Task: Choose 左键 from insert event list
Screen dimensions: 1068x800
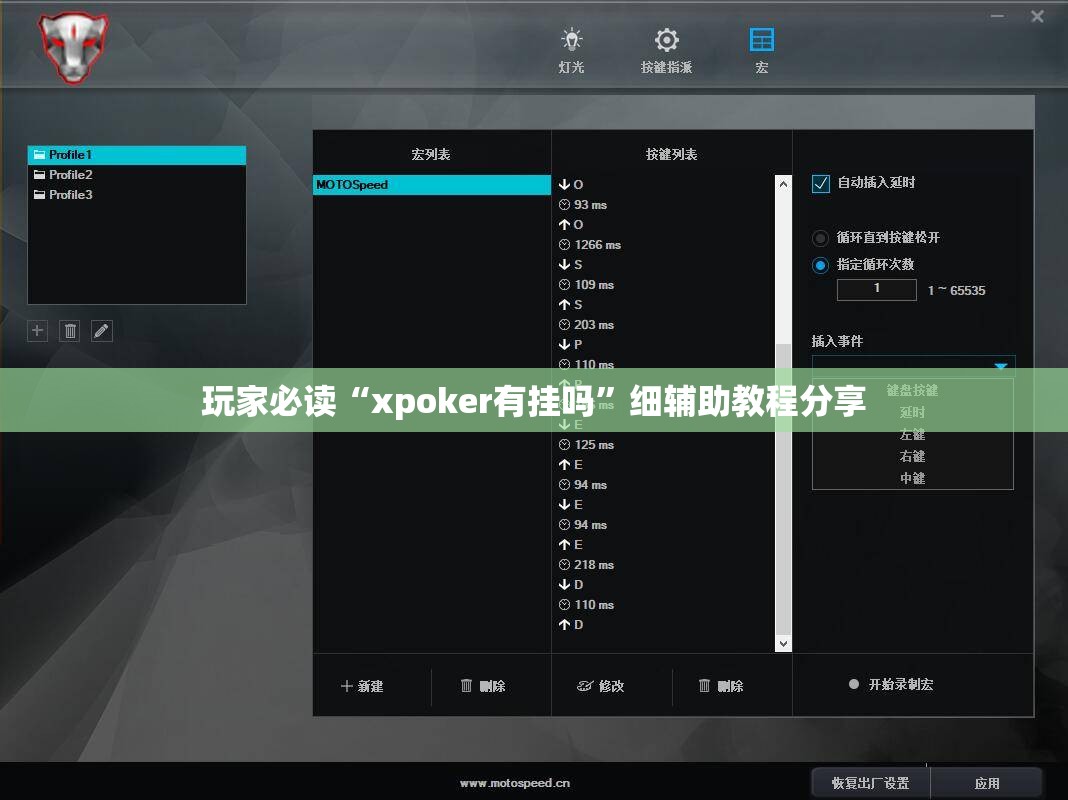Action: [x=912, y=434]
